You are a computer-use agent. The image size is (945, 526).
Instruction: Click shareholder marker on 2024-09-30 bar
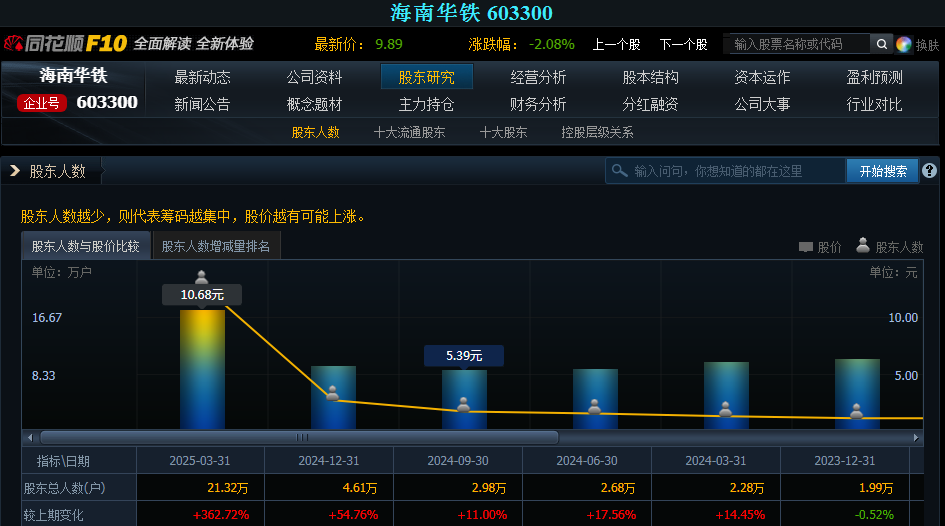[x=463, y=405]
